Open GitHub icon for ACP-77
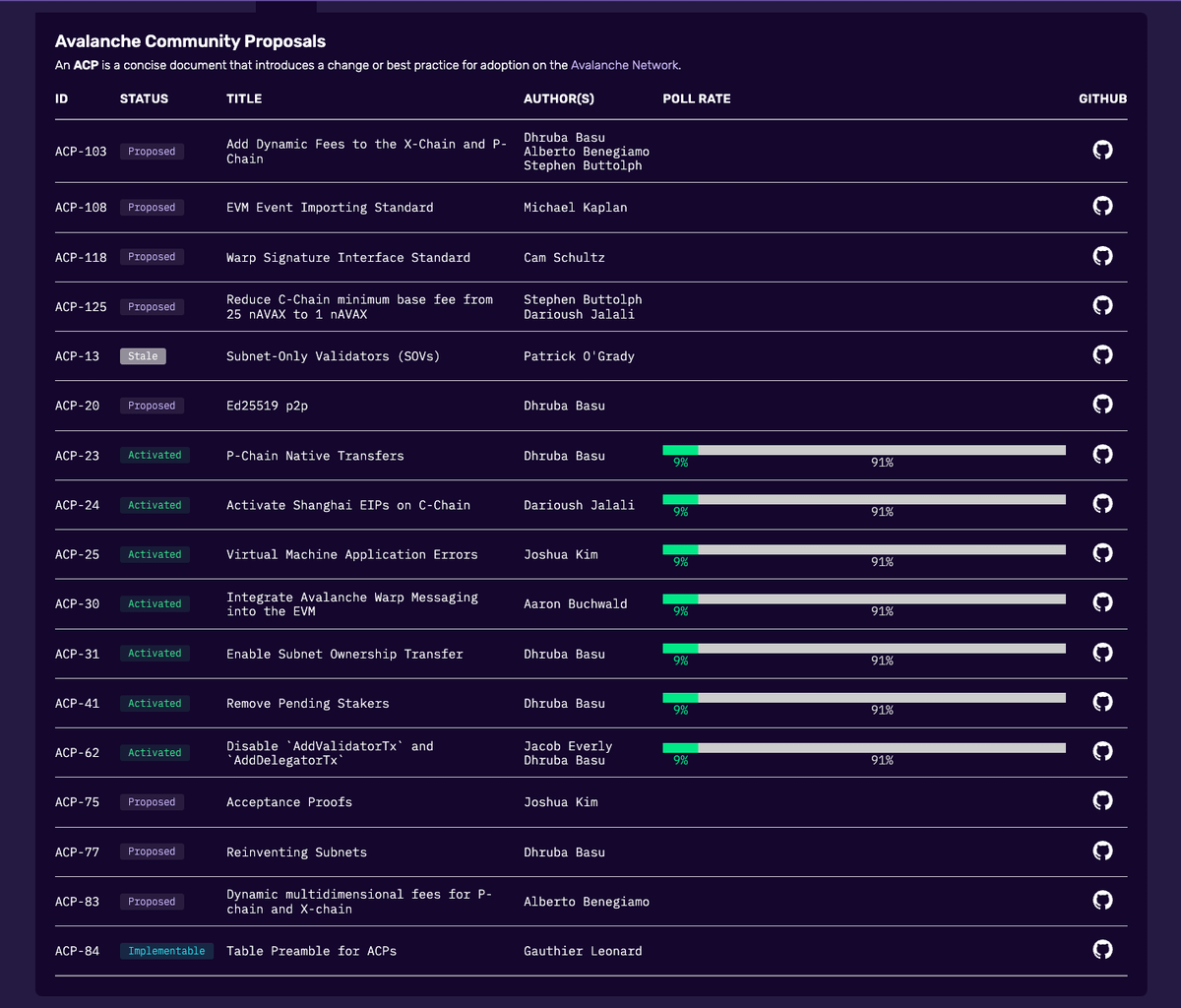 (1102, 850)
